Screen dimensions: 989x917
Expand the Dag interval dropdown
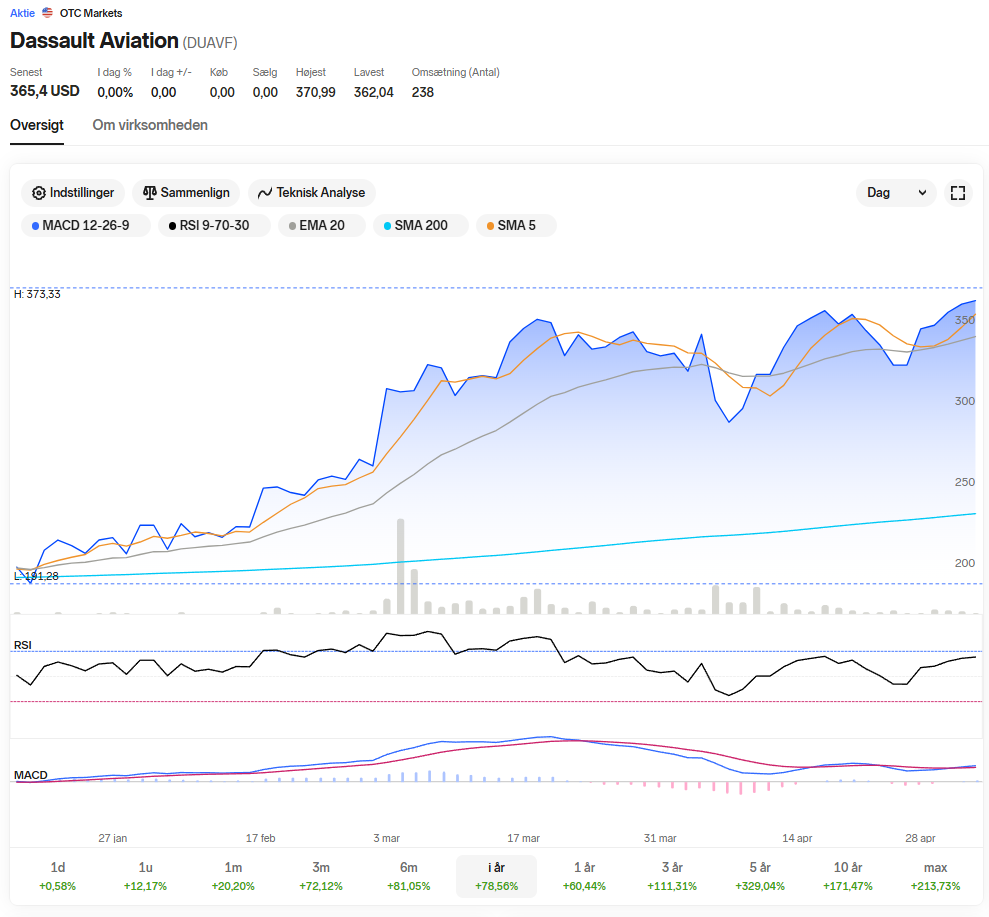click(x=896, y=193)
